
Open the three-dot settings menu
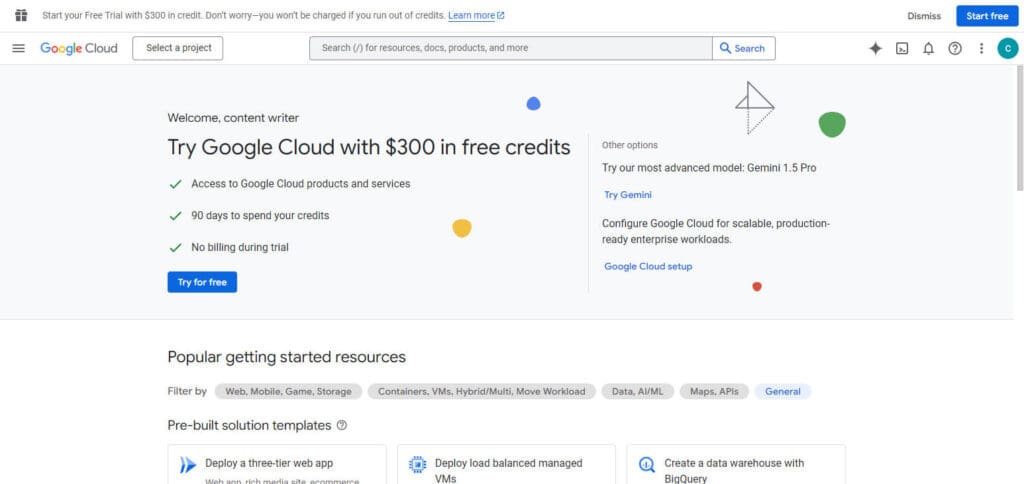[x=981, y=48]
